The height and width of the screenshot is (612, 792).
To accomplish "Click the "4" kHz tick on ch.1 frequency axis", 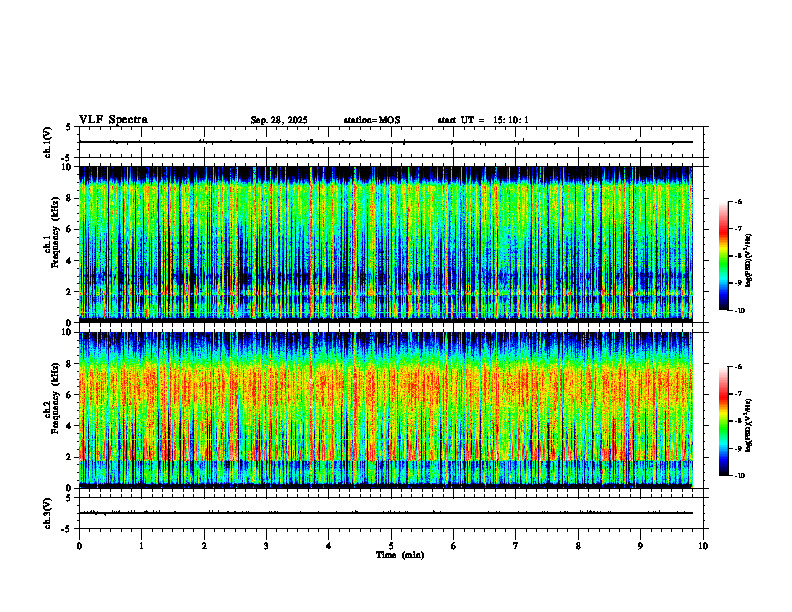I will pyautogui.click(x=69, y=261).
